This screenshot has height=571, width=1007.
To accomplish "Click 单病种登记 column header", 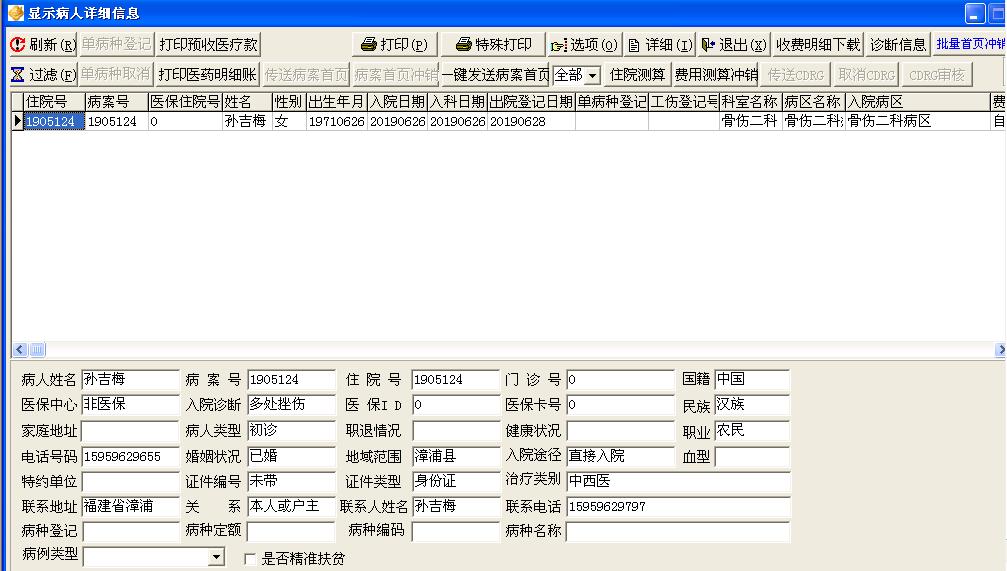I will coord(612,101).
